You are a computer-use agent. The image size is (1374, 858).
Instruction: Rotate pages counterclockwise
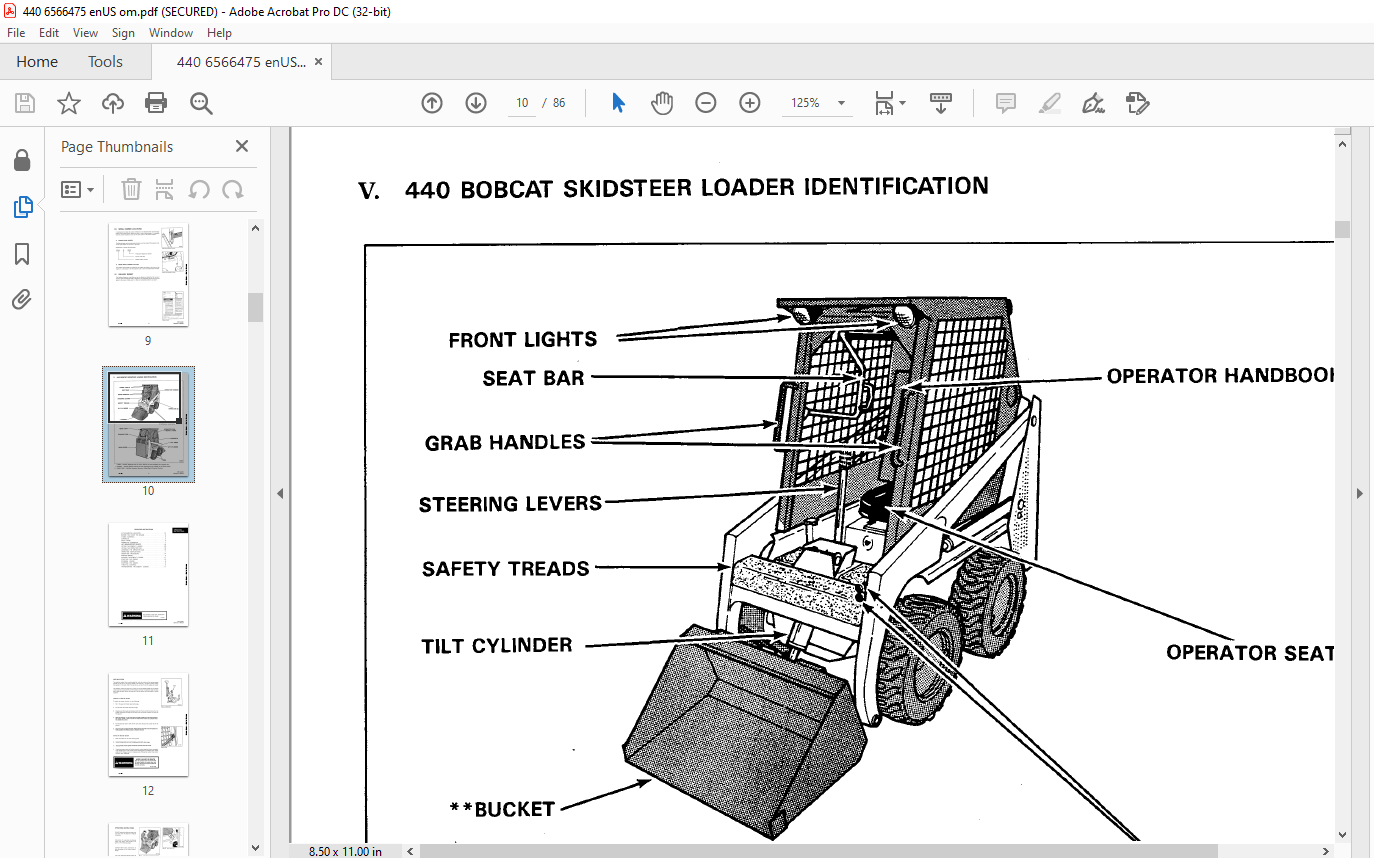pos(199,189)
